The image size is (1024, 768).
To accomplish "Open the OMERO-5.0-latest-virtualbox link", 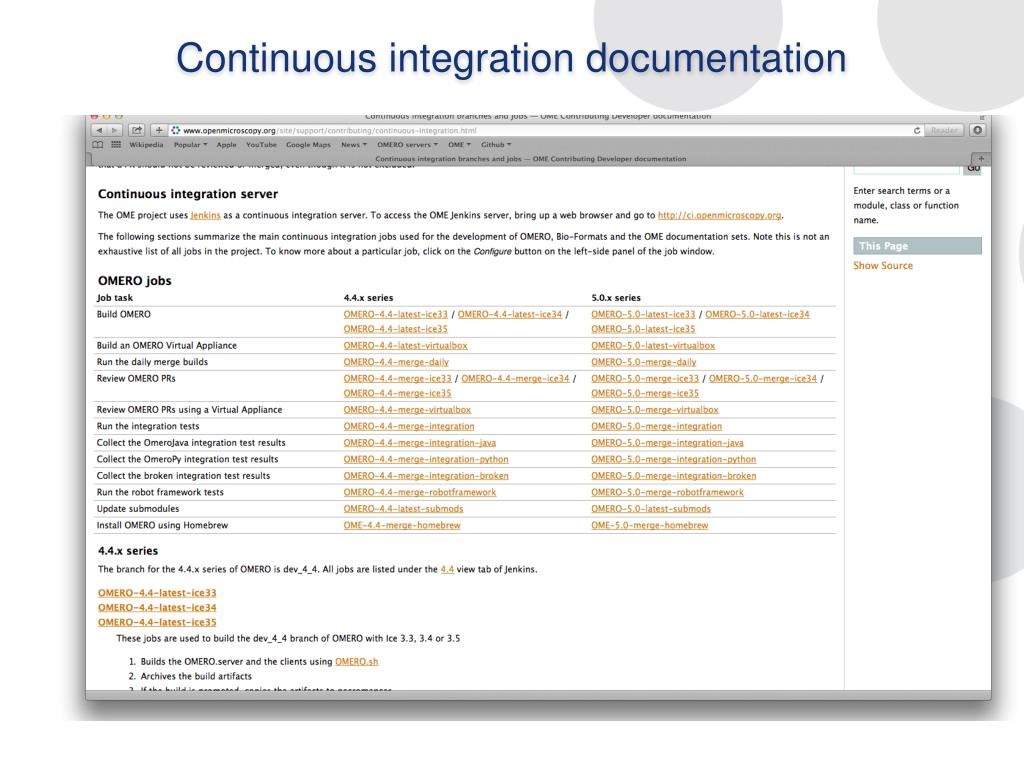I will (x=653, y=345).
